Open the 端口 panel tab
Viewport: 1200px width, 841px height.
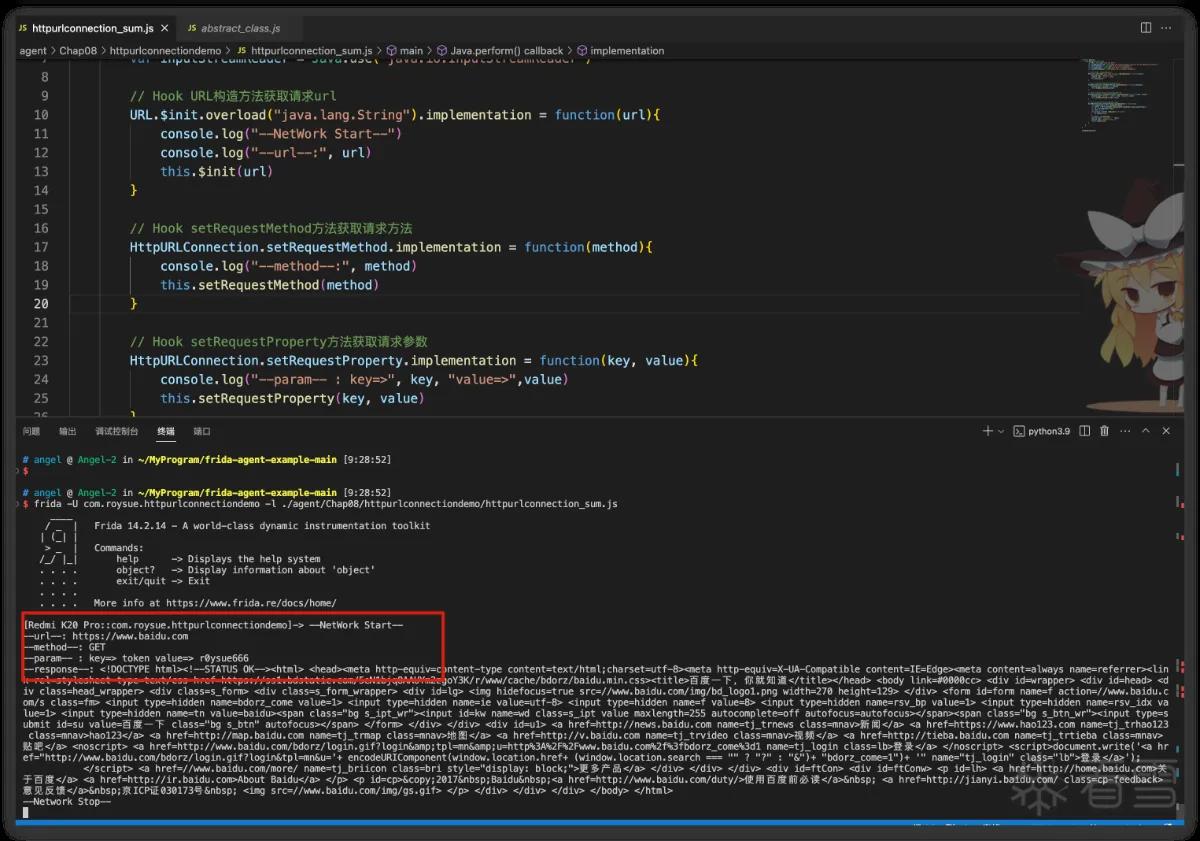click(202, 431)
